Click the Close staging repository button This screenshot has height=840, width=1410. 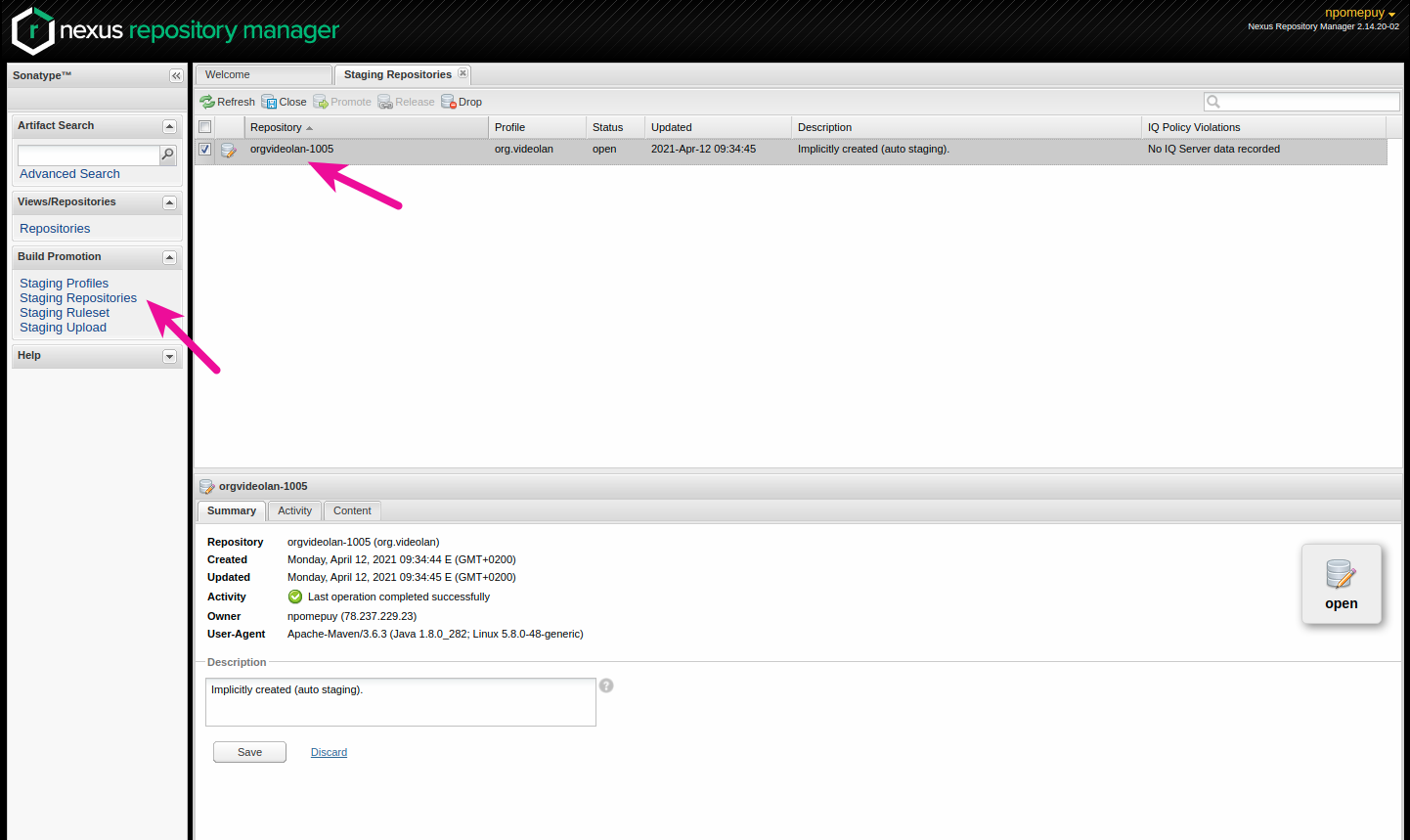pos(284,102)
